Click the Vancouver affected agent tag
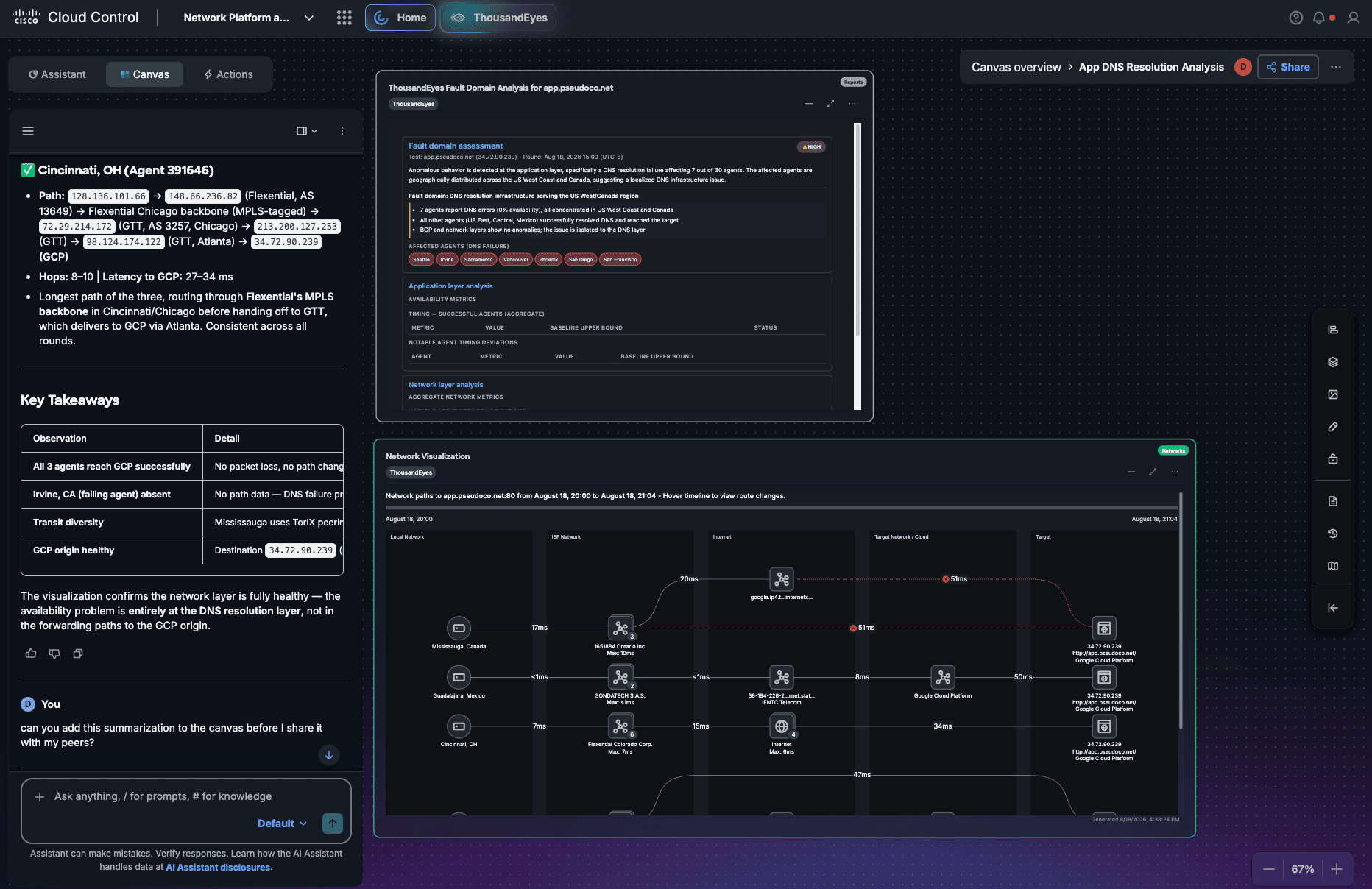 (516, 259)
